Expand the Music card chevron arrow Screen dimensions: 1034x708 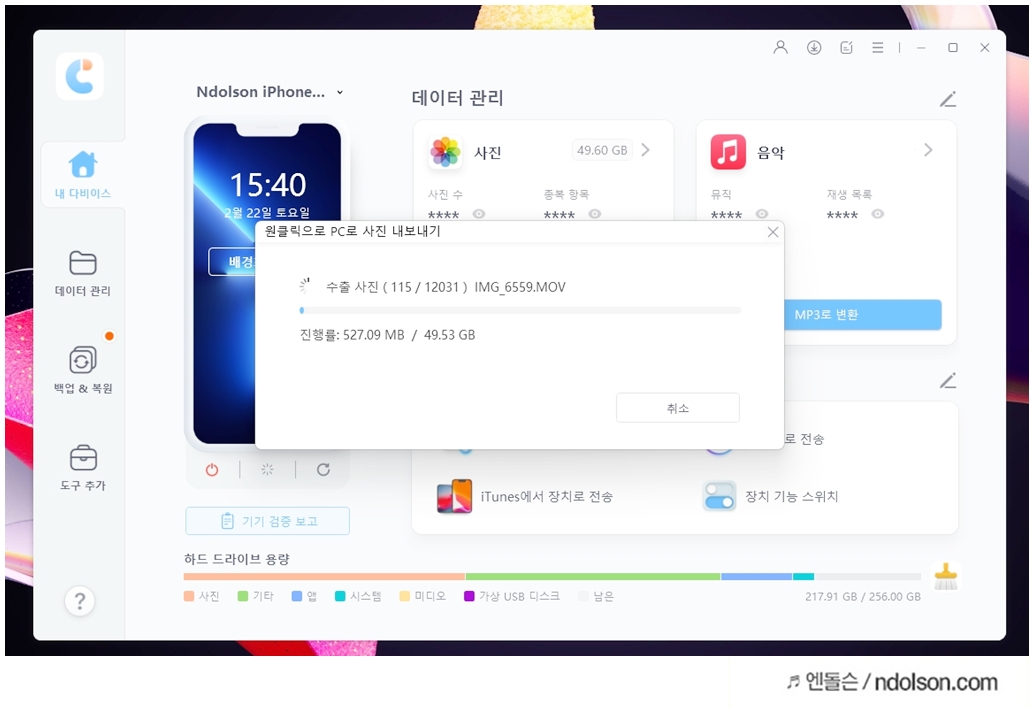pyautogui.click(x=928, y=150)
